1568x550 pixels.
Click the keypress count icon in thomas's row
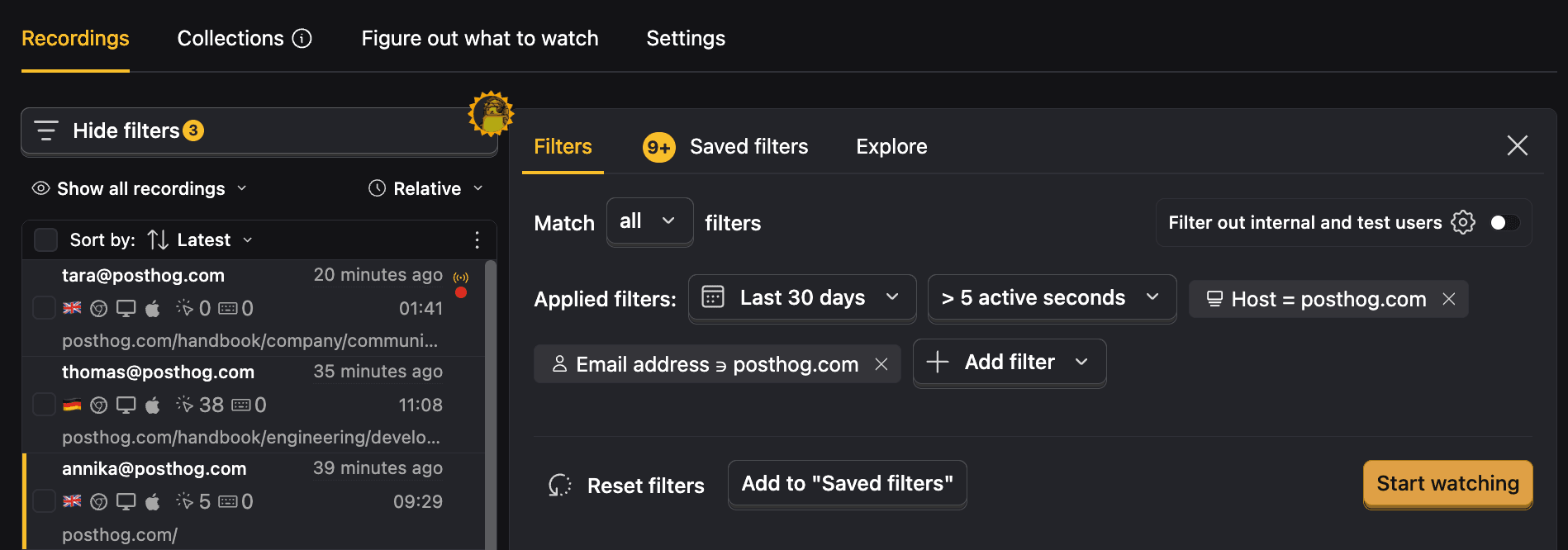241,405
